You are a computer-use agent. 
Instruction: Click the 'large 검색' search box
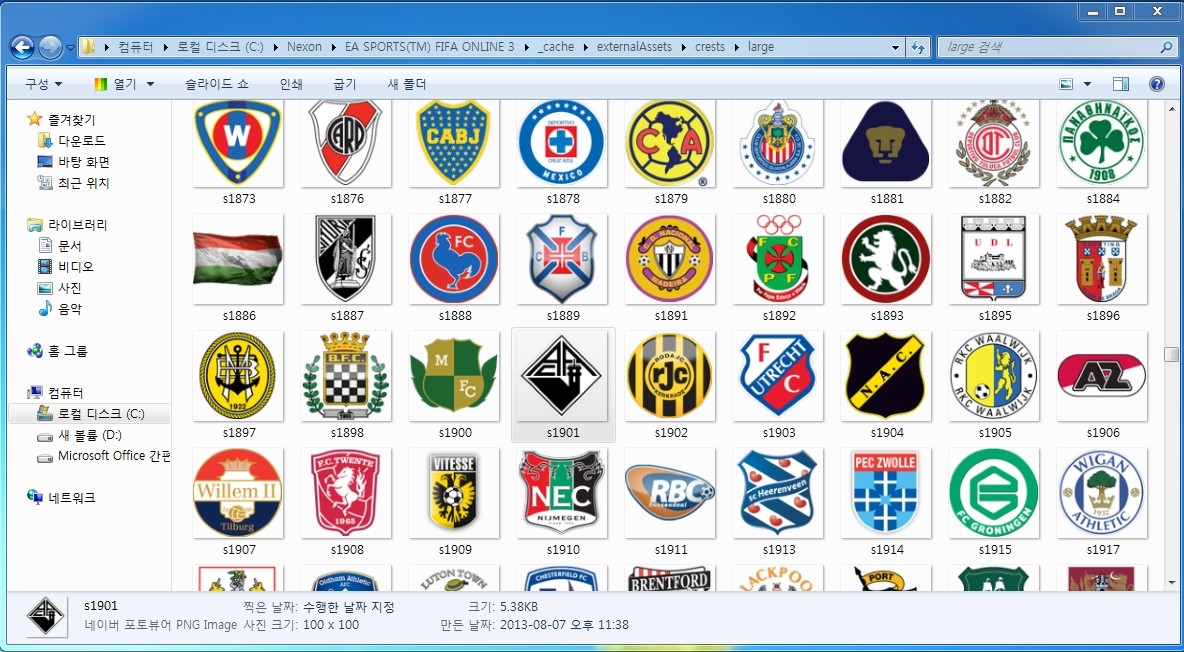pos(1056,47)
